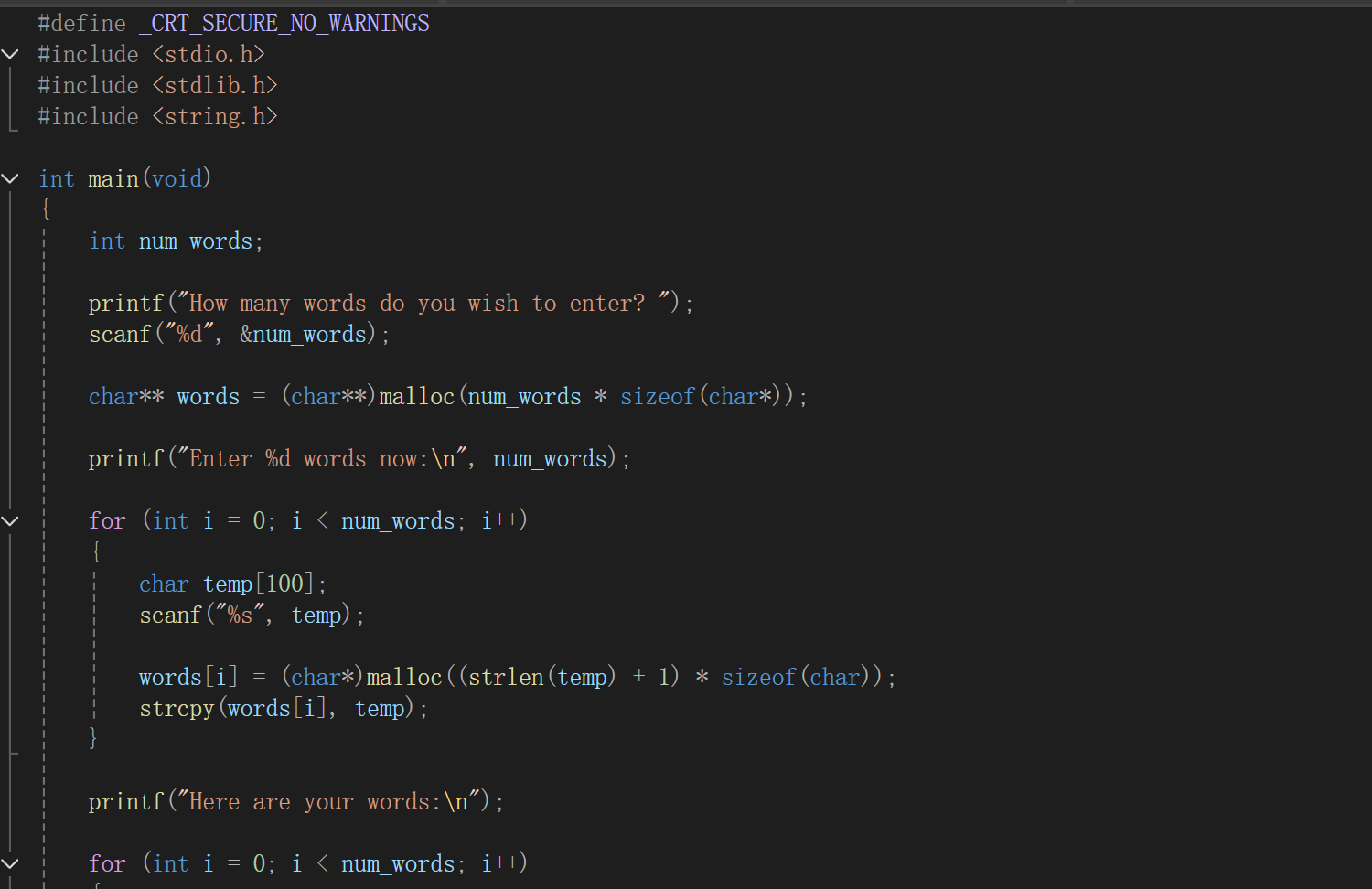Click the main function name
Image resolution: width=1372 pixels, height=889 pixels.
pyautogui.click(x=113, y=179)
